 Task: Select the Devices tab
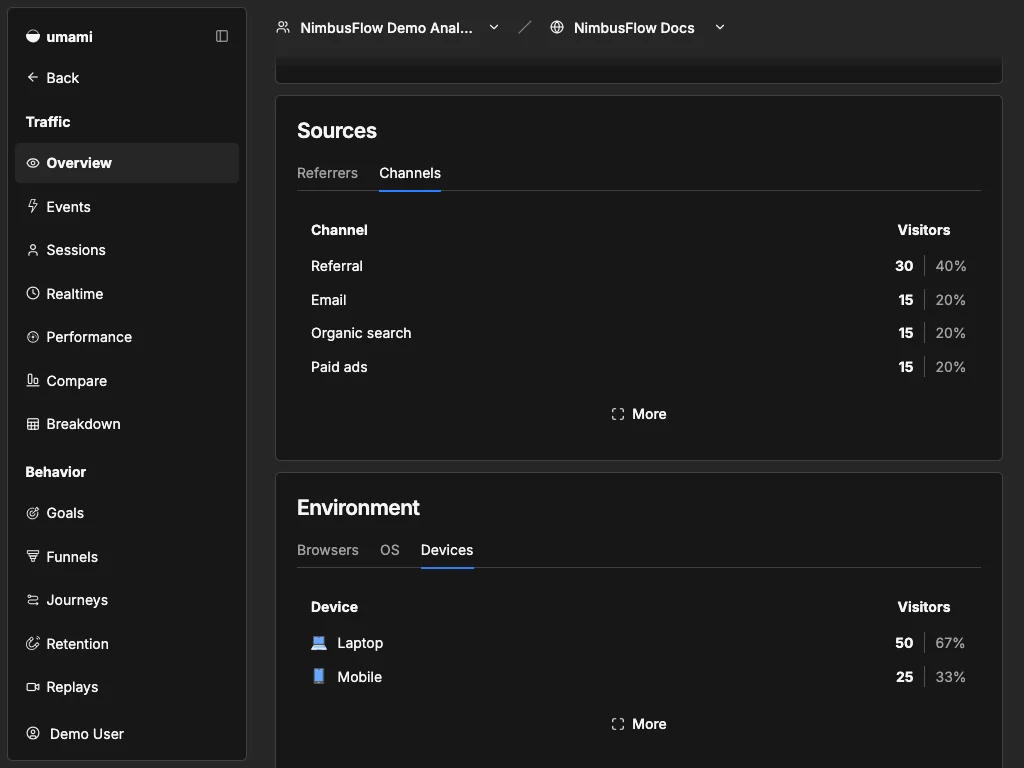pyautogui.click(x=447, y=550)
